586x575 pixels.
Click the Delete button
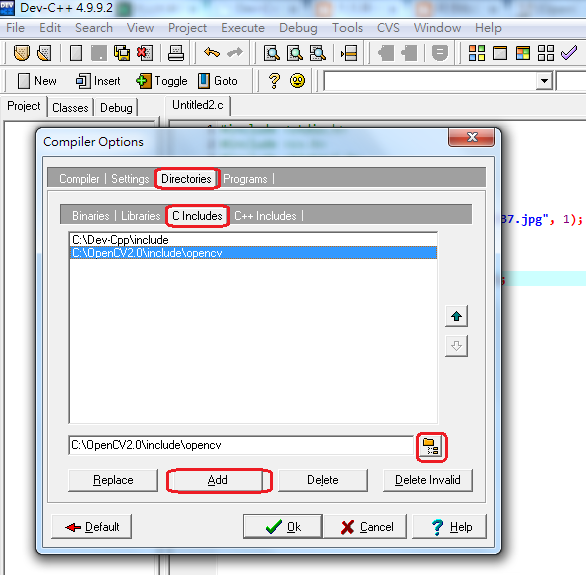[323, 480]
